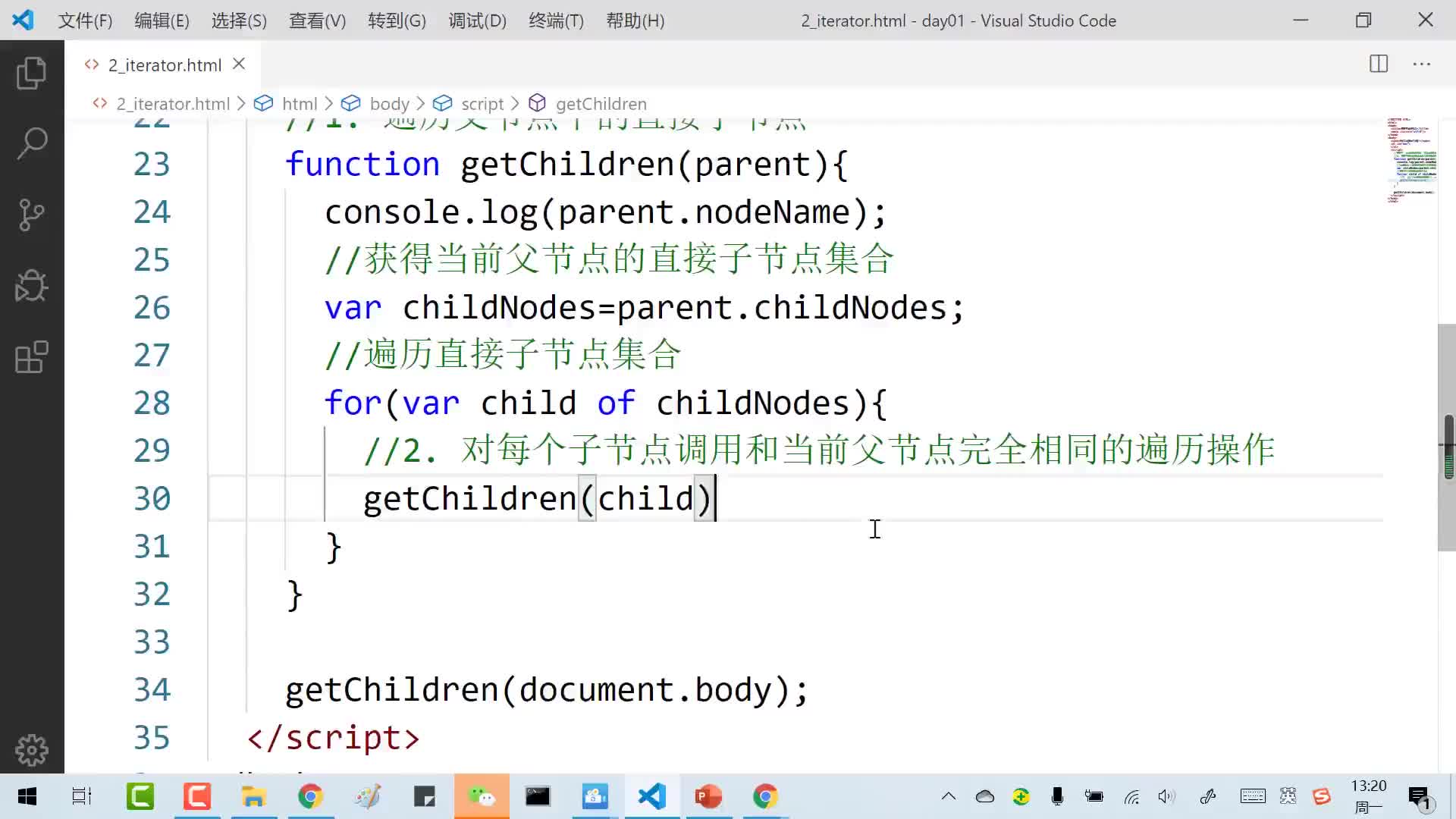The height and width of the screenshot is (819, 1456).
Task: Open the Source Control view
Action: [x=31, y=215]
